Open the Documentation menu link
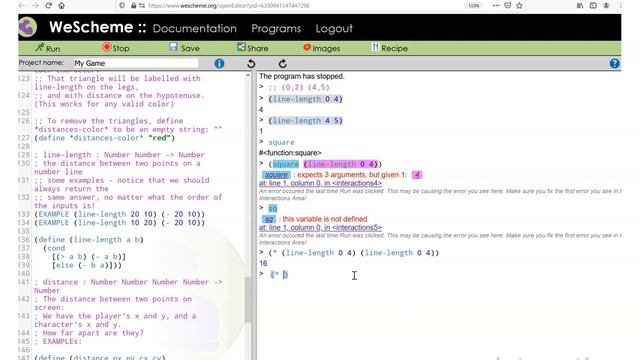 coord(195,29)
